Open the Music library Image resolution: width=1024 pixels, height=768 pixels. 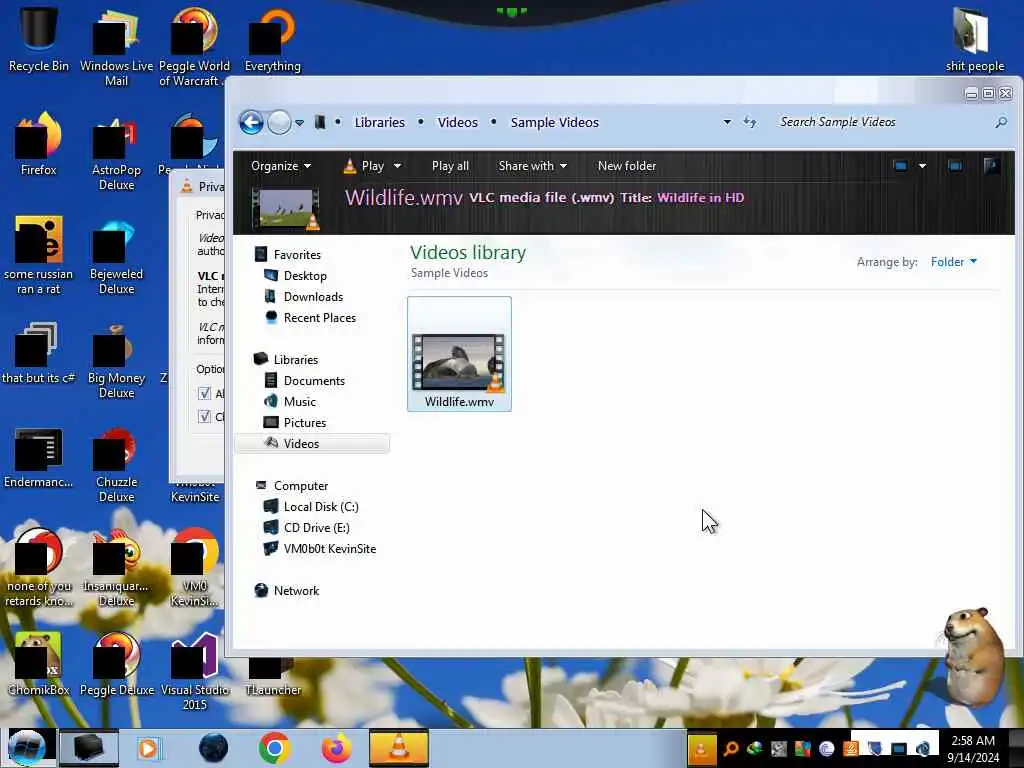click(x=290, y=402)
